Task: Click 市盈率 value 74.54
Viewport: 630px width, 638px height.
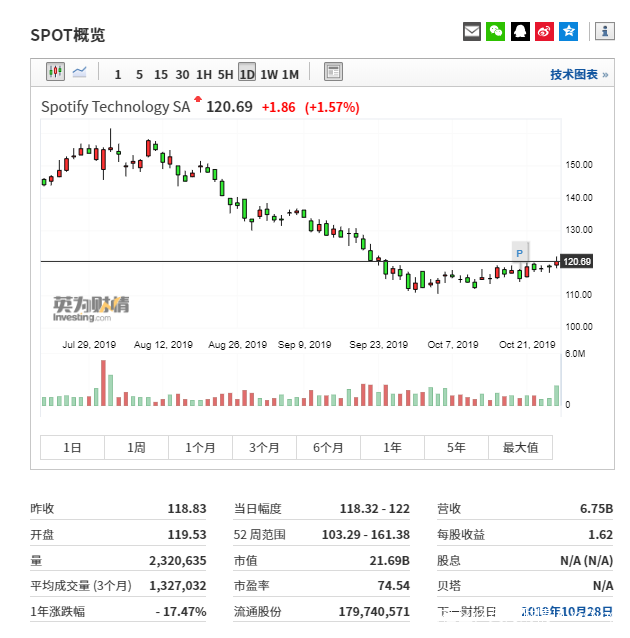Action: click(x=394, y=586)
